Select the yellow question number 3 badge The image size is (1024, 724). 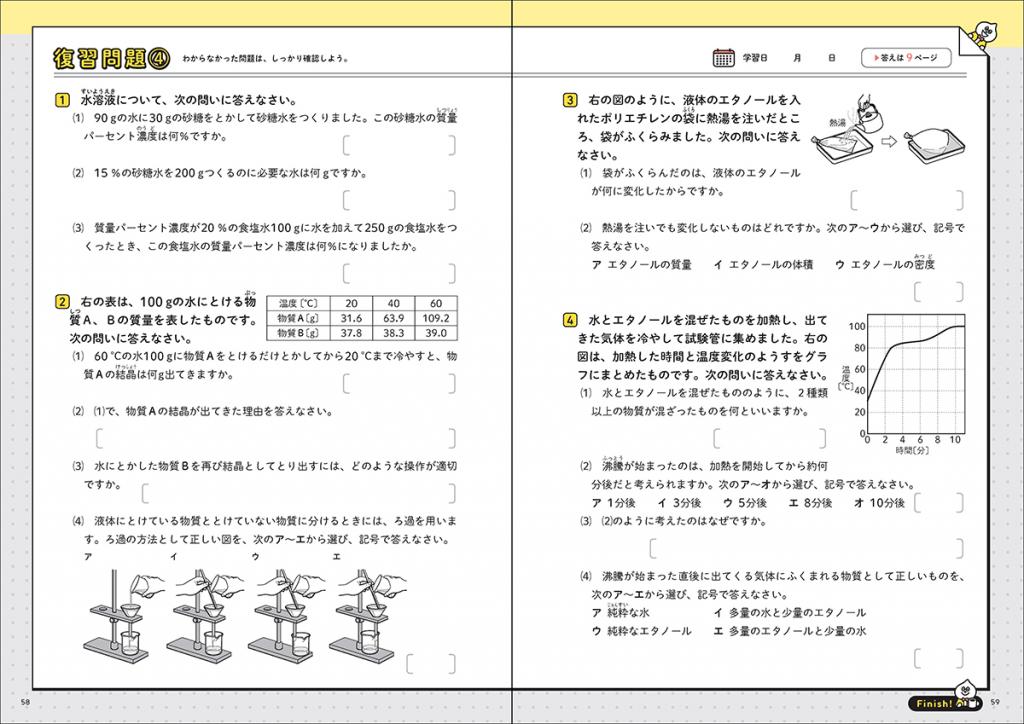pyautogui.click(x=569, y=100)
